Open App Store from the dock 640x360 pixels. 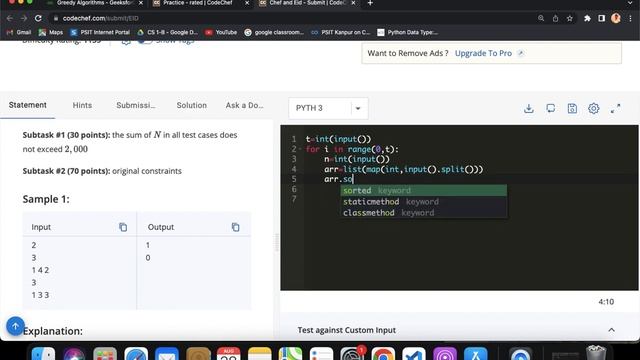[476, 354]
